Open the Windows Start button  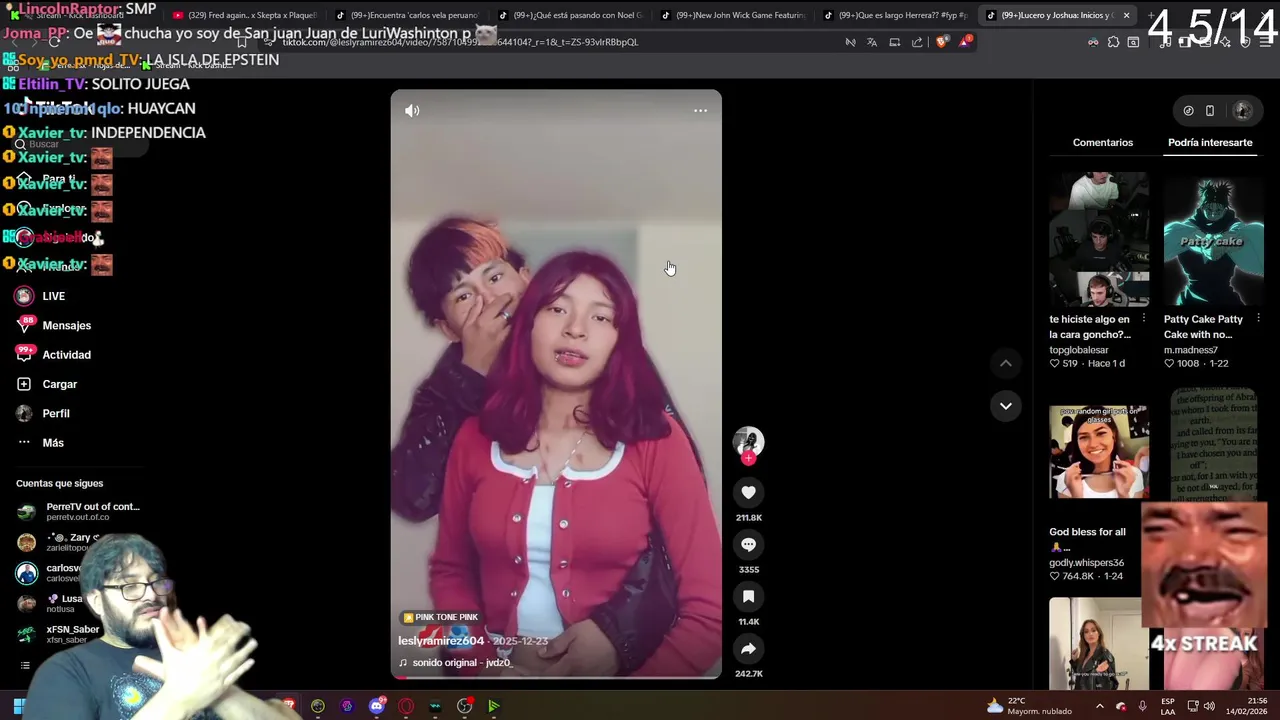[x=19, y=706]
